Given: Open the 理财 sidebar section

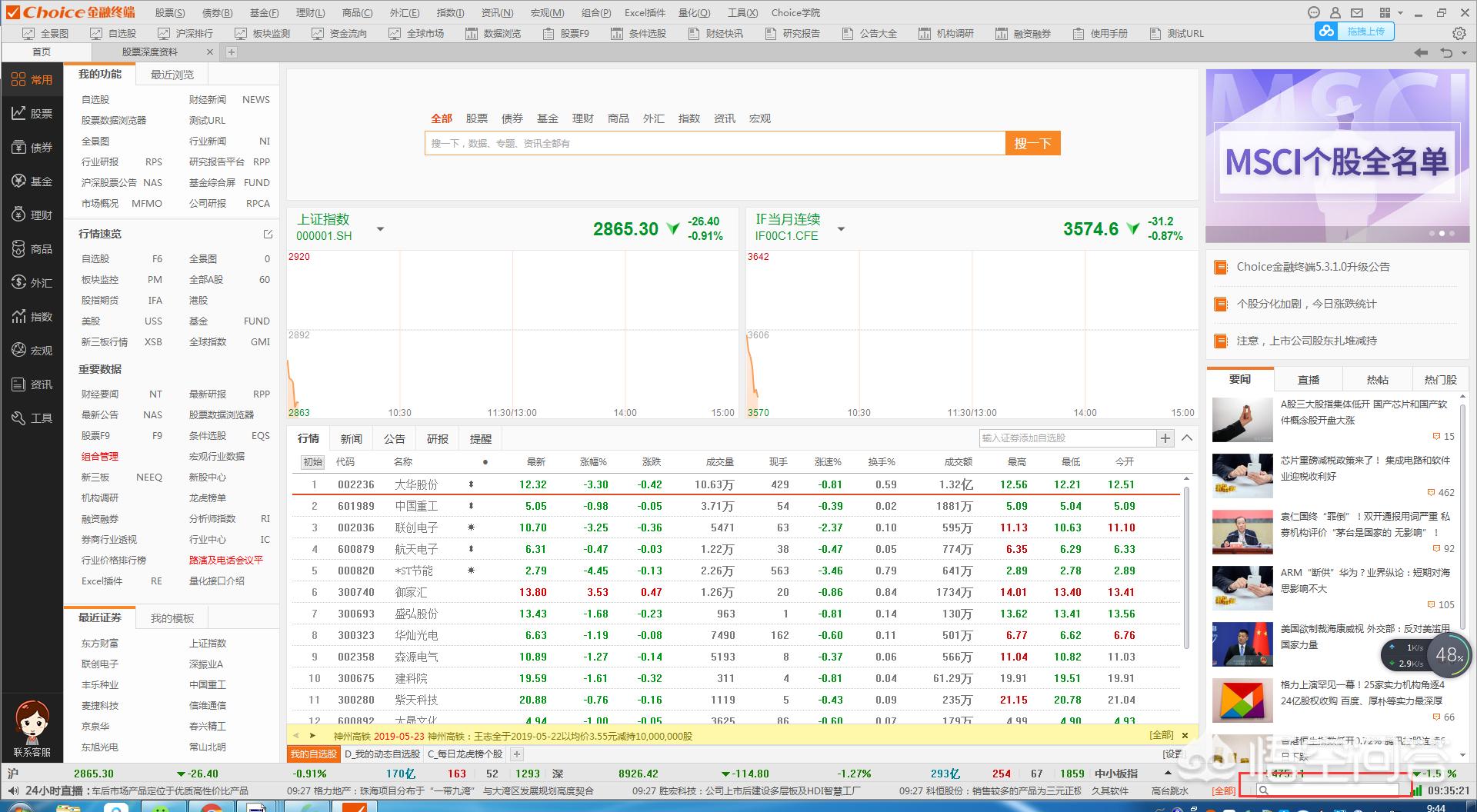Looking at the screenshot, I should pyautogui.click(x=32, y=215).
